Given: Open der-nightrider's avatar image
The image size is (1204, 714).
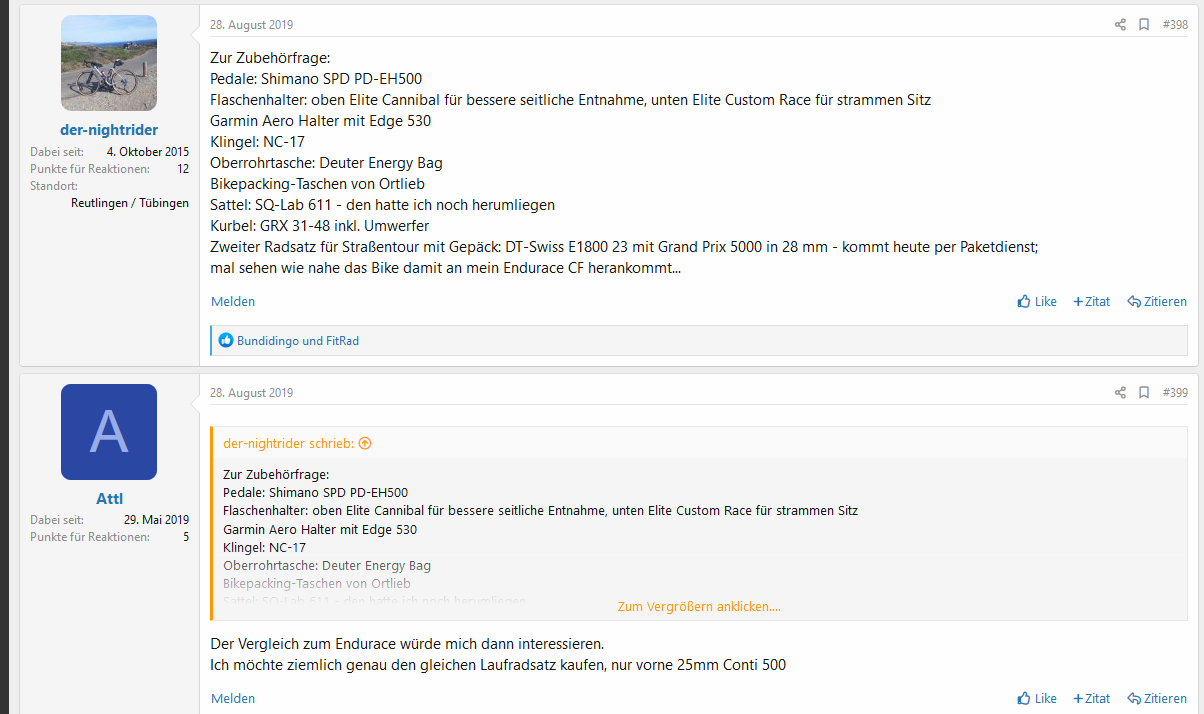Looking at the screenshot, I should click(x=109, y=63).
